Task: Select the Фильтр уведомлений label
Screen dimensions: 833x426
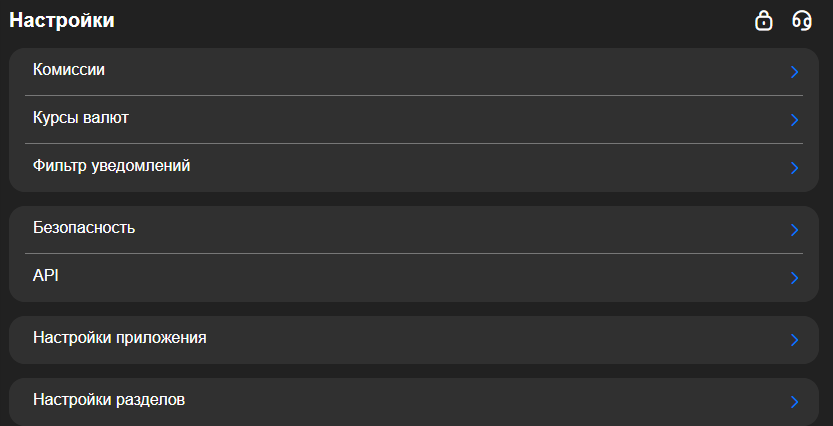Action: click(x=111, y=166)
